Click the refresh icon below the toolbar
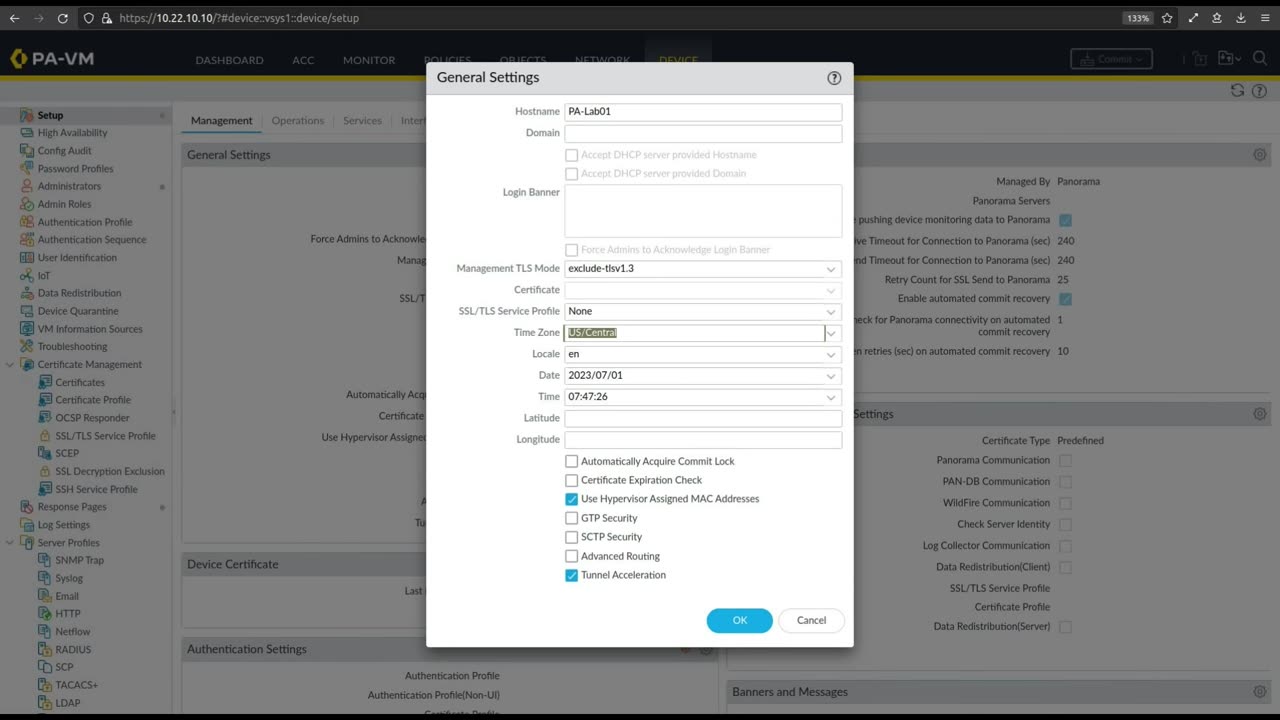This screenshot has height=720, width=1280. tap(1237, 90)
